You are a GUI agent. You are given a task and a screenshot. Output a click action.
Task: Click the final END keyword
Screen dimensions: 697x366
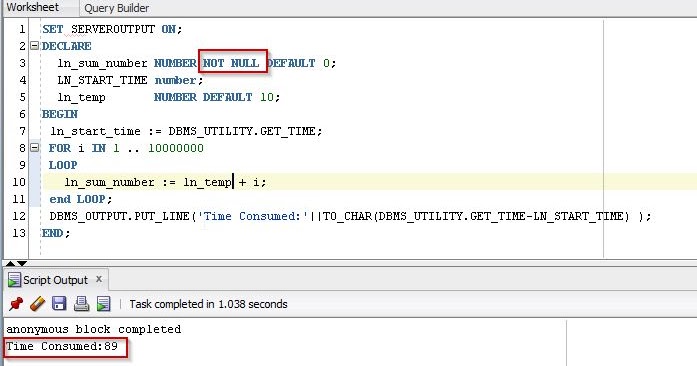pyautogui.click(x=53, y=233)
